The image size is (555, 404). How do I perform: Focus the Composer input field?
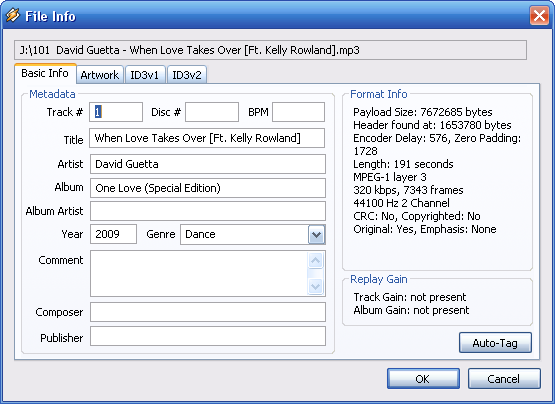pos(208,312)
